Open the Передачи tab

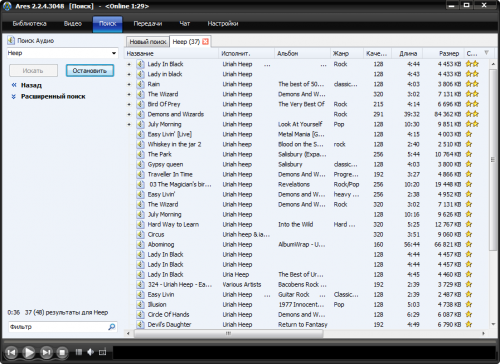click(x=147, y=23)
